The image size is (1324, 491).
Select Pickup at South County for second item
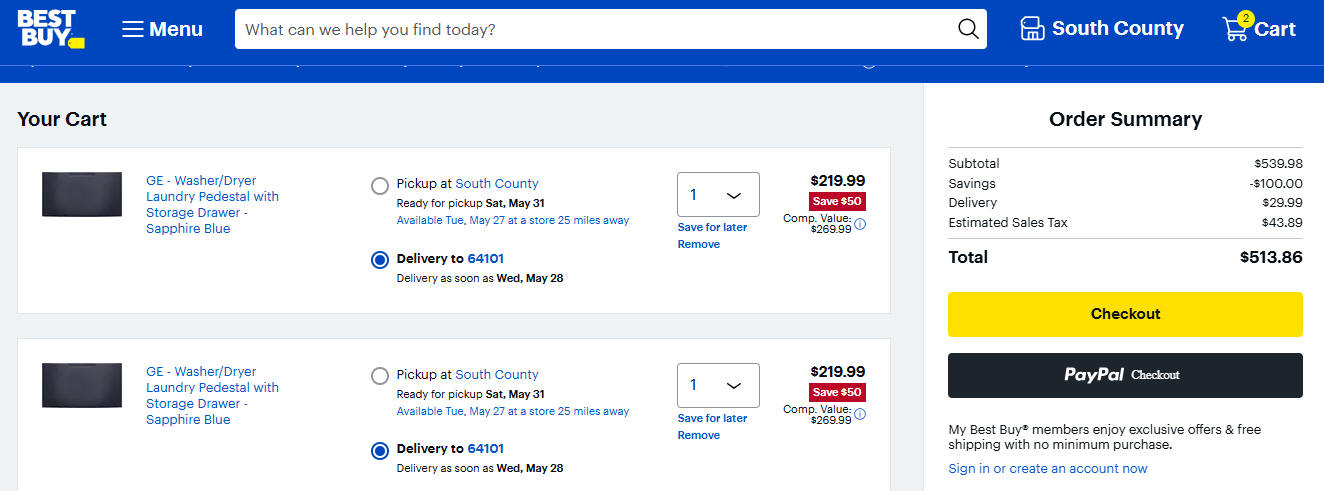[x=380, y=376]
